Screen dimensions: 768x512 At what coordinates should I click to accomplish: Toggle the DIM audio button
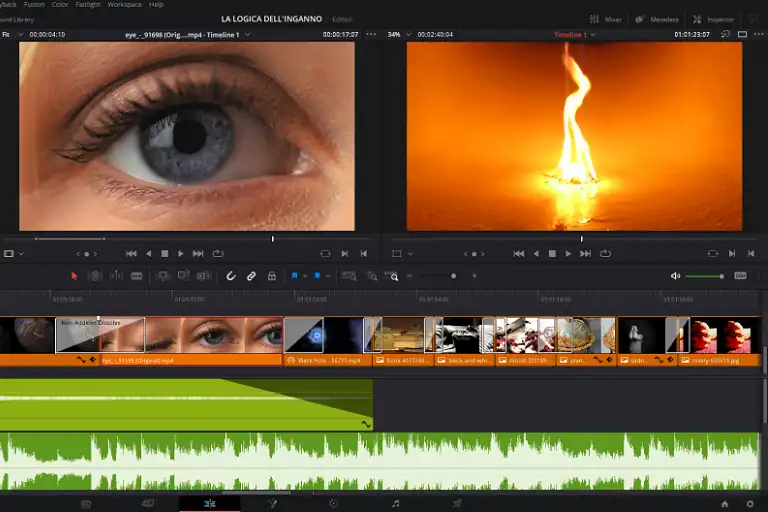tap(740, 276)
